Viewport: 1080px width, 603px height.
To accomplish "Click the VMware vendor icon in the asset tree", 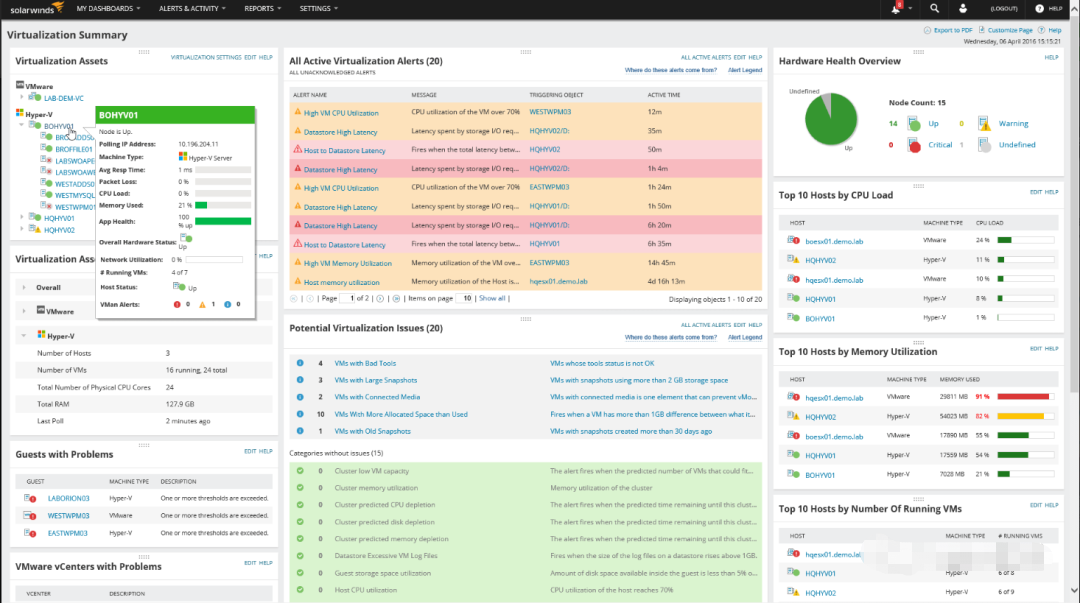I will coord(19,84).
